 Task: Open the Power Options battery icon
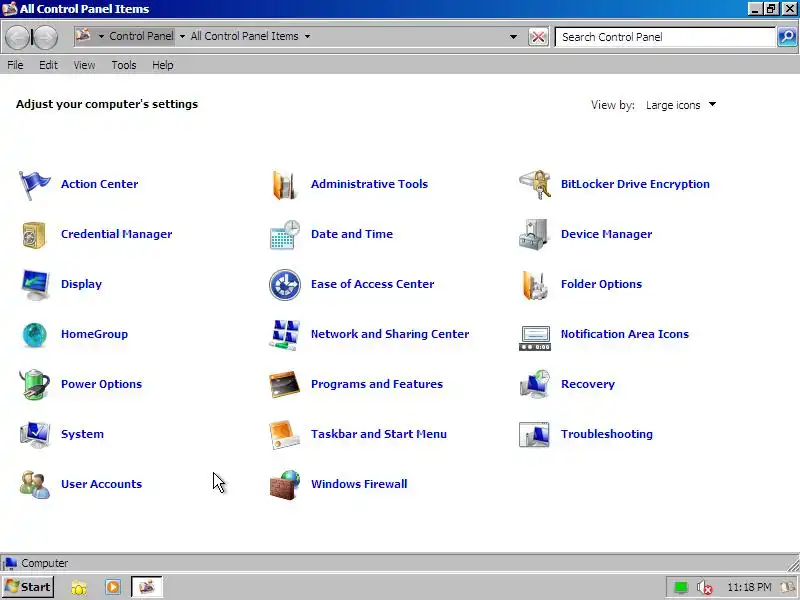point(35,385)
